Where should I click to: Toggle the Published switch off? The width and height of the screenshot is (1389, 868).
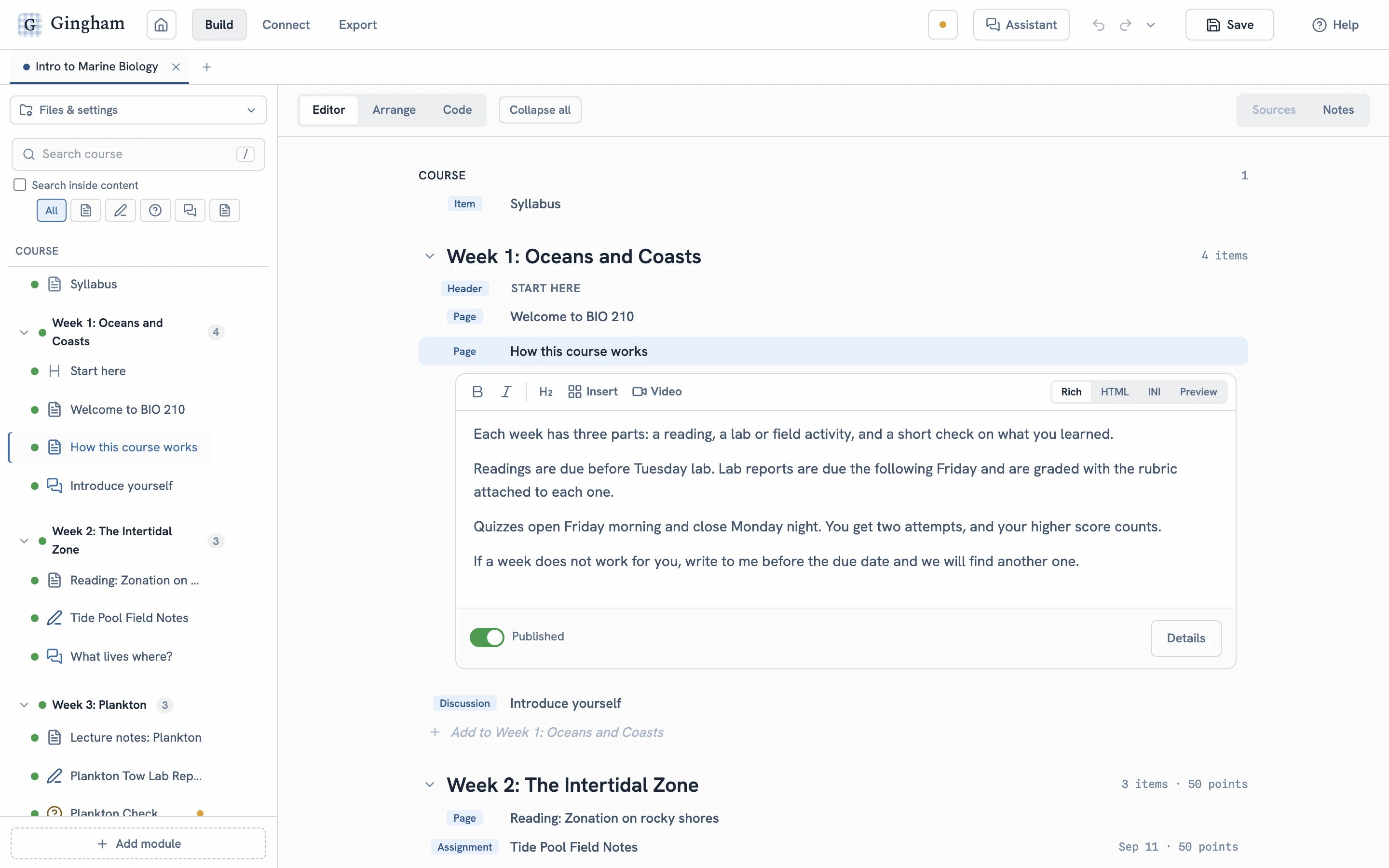tap(487, 637)
